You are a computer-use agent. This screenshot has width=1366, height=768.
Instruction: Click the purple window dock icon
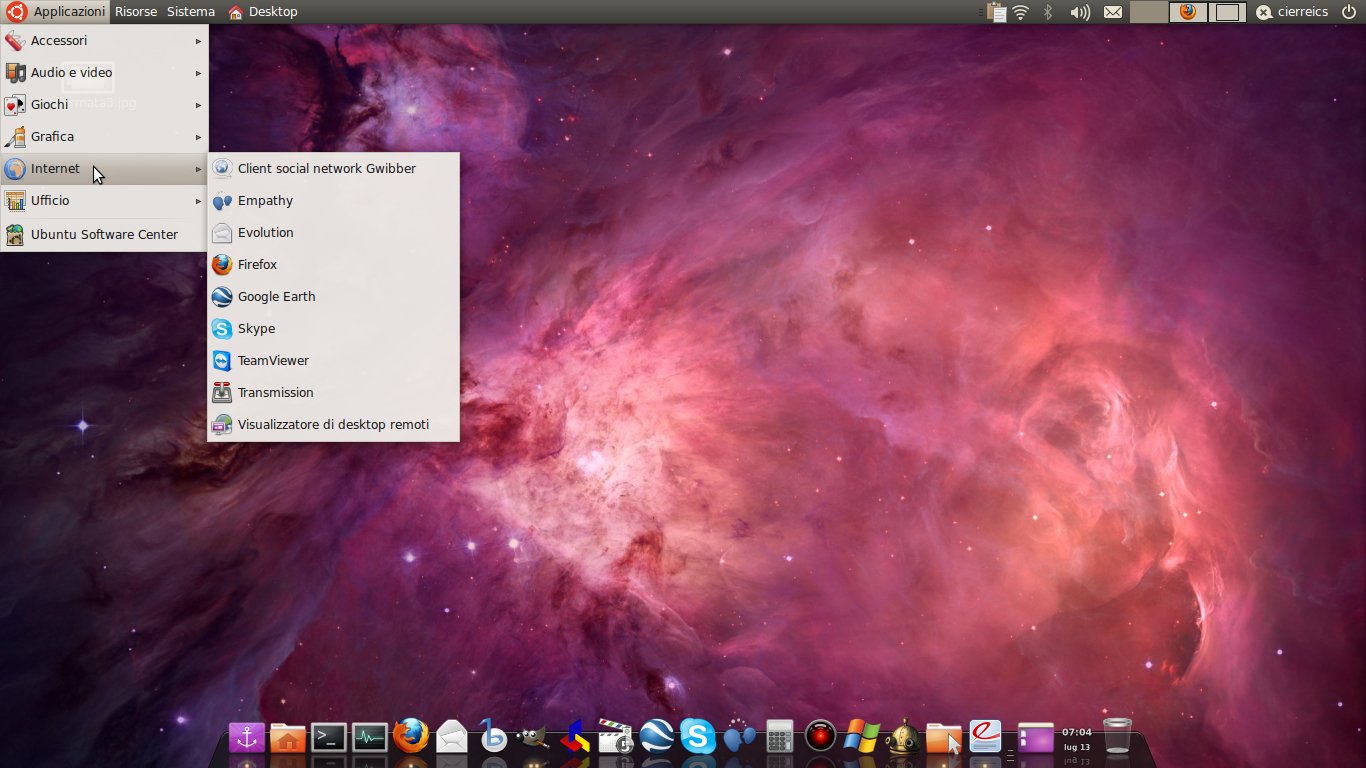1036,738
